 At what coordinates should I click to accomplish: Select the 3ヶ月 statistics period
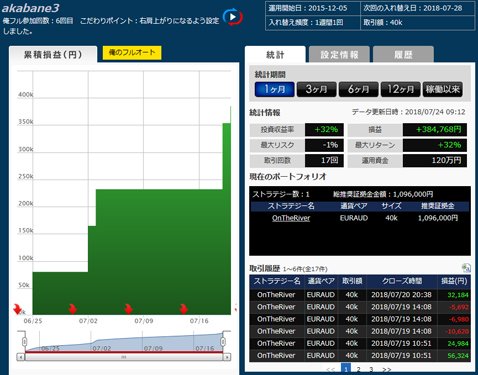316,89
